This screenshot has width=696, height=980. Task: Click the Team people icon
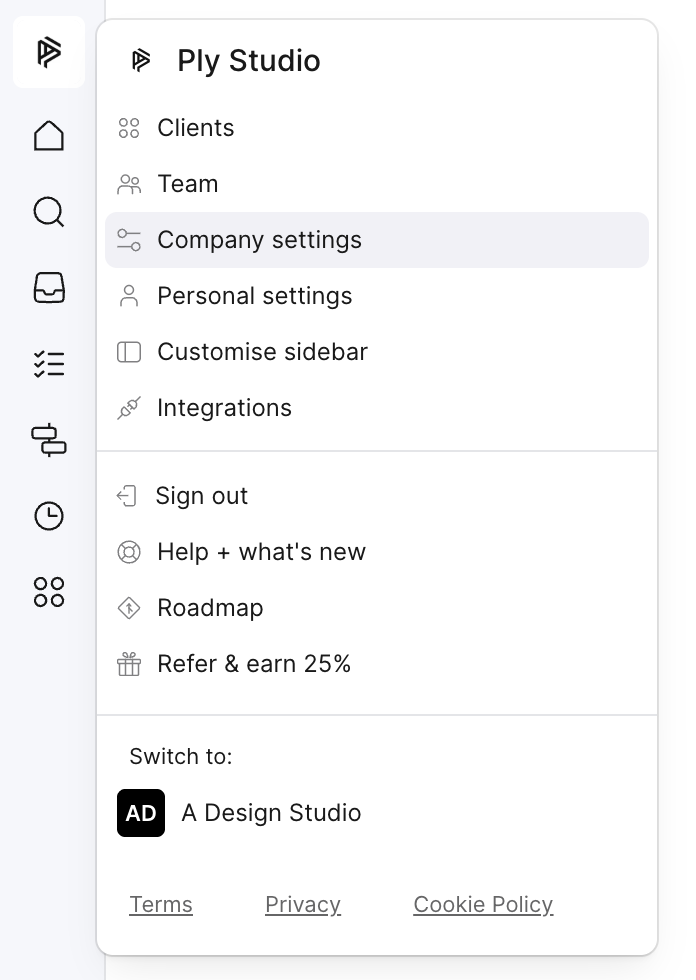129,184
